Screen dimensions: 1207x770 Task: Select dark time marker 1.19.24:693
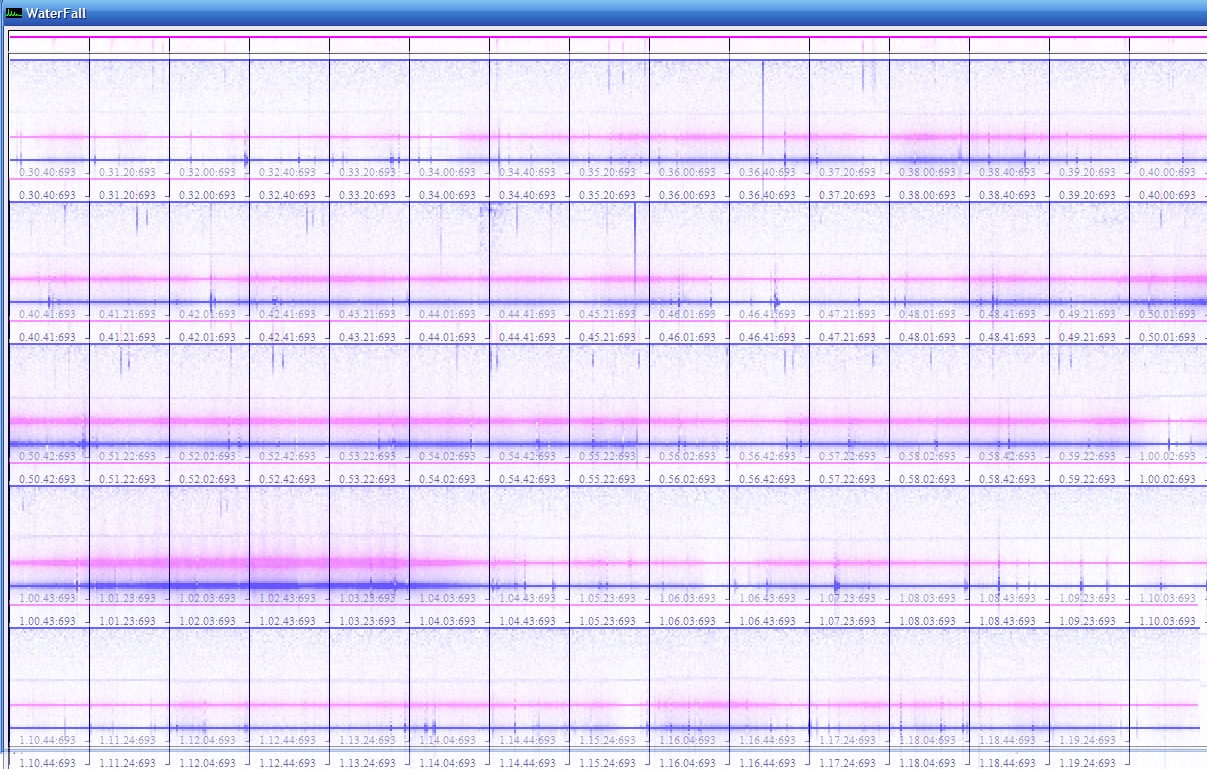(x=1088, y=763)
